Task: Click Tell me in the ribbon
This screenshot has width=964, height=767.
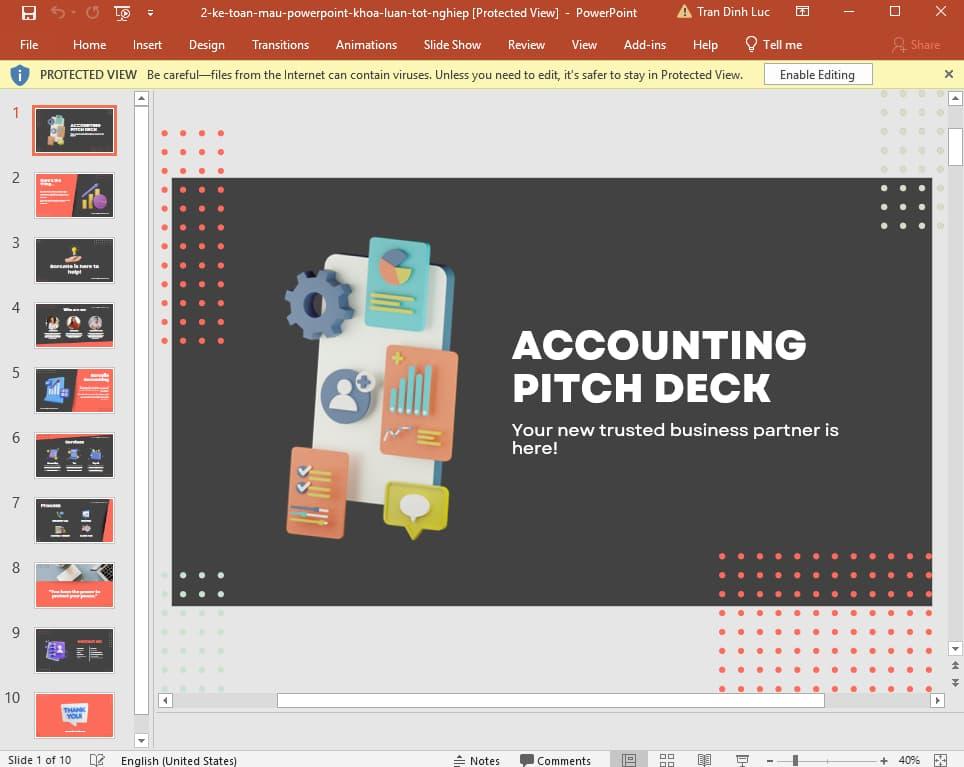Action: [773, 44]
